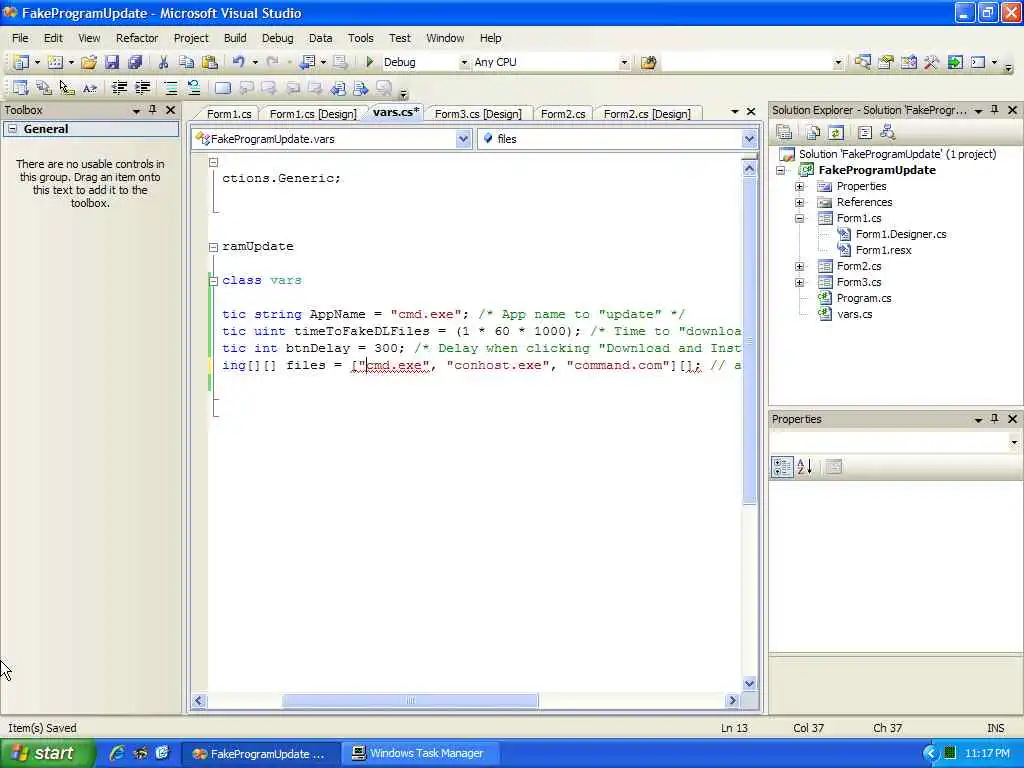This screenshot has height=768, width=1024.
Task: Comment out selected lines icon
Action: point(170,88)
